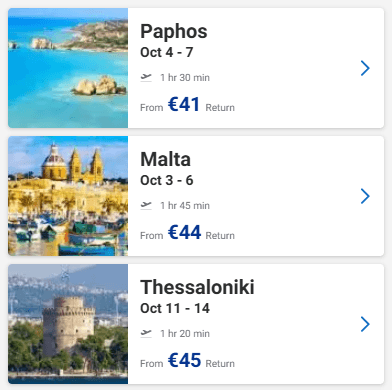Click the Paphos beach thumbnail image
The height and width of the screenshot is (390, 392).
68,68
